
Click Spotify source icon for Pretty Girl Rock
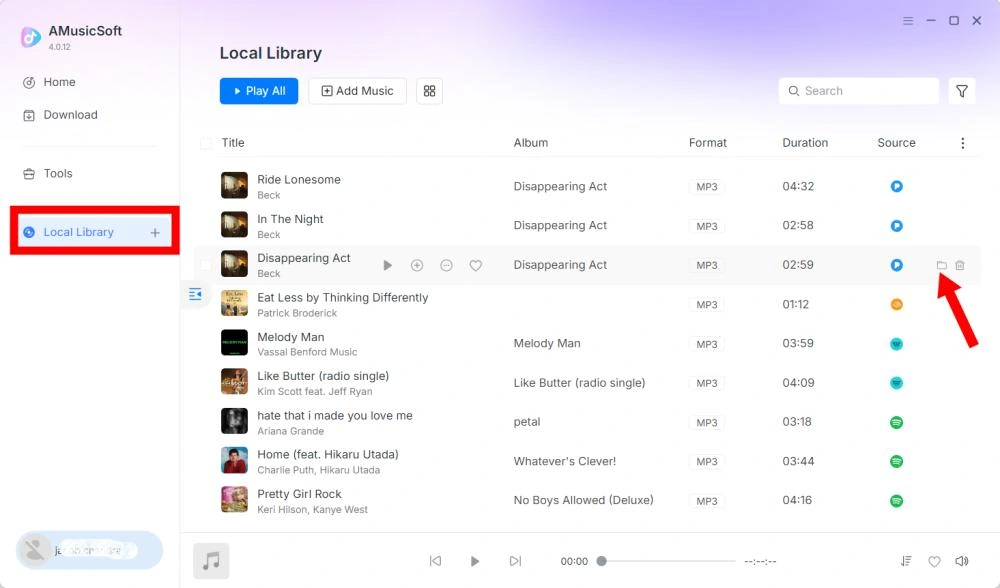tap(896, 501)
